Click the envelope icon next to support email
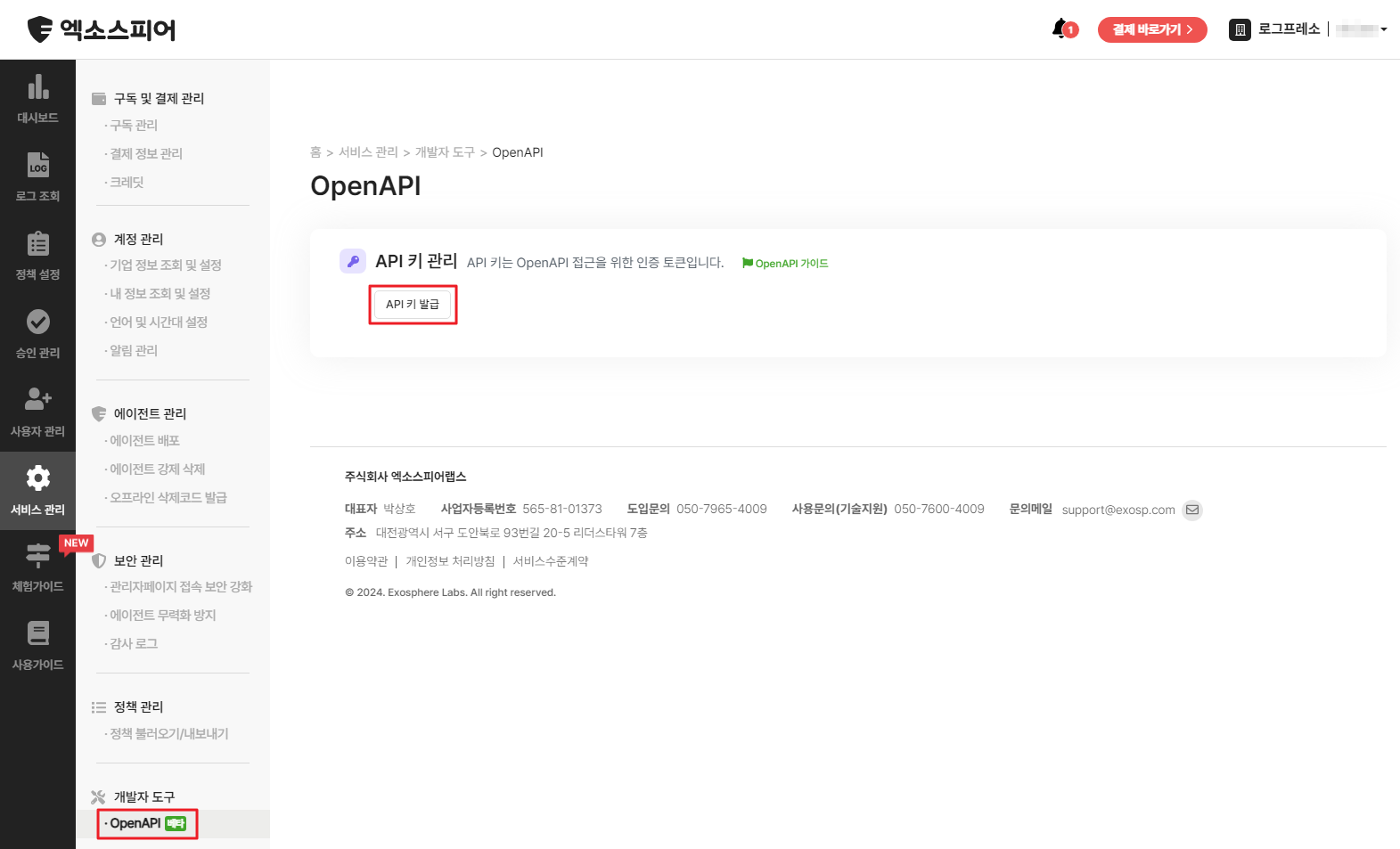The width and height of the screenshot is (1400, 849). 1192,510
